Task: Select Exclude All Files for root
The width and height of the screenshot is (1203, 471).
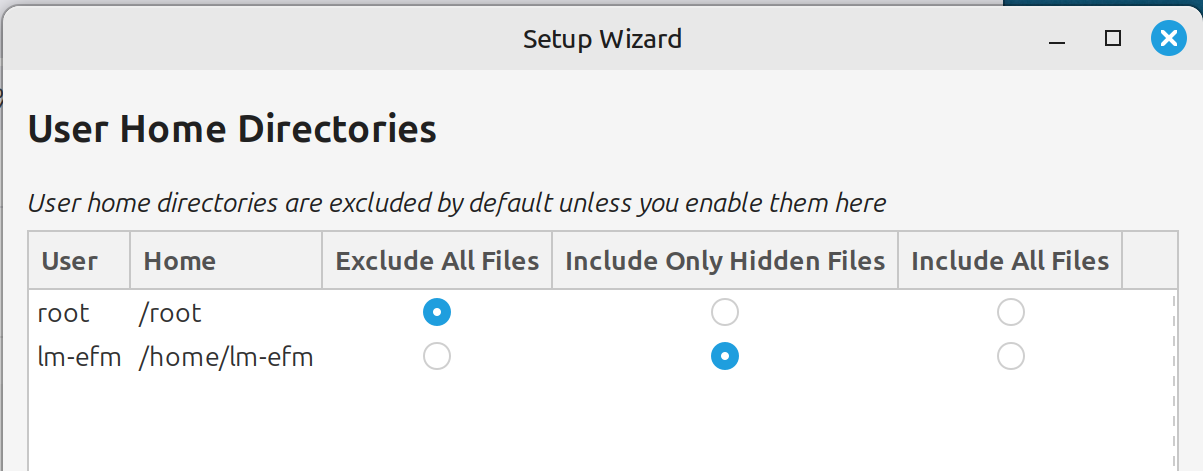Action: tap(437, 313)
